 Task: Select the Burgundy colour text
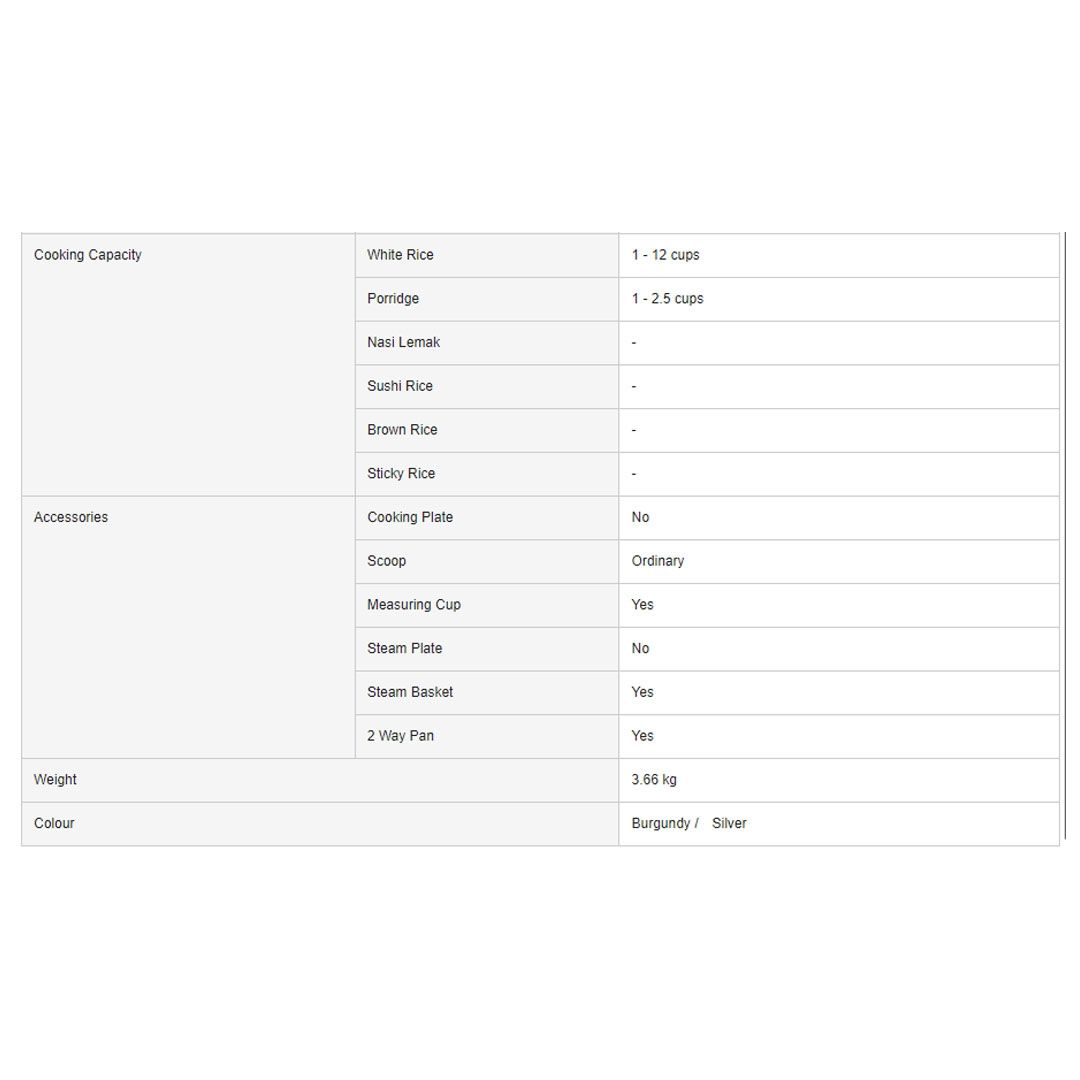[x=661, y=824]
